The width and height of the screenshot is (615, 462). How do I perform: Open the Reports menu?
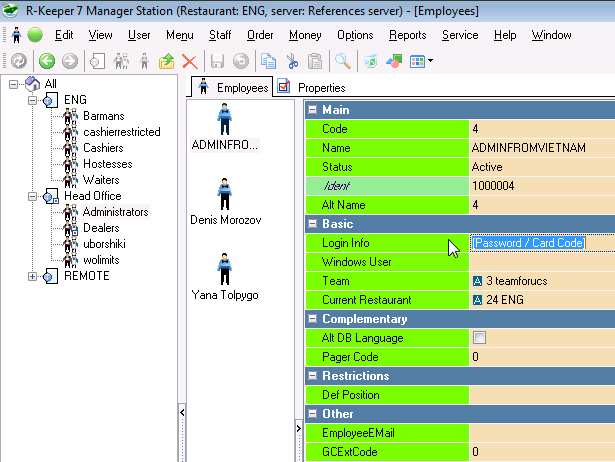408,35
